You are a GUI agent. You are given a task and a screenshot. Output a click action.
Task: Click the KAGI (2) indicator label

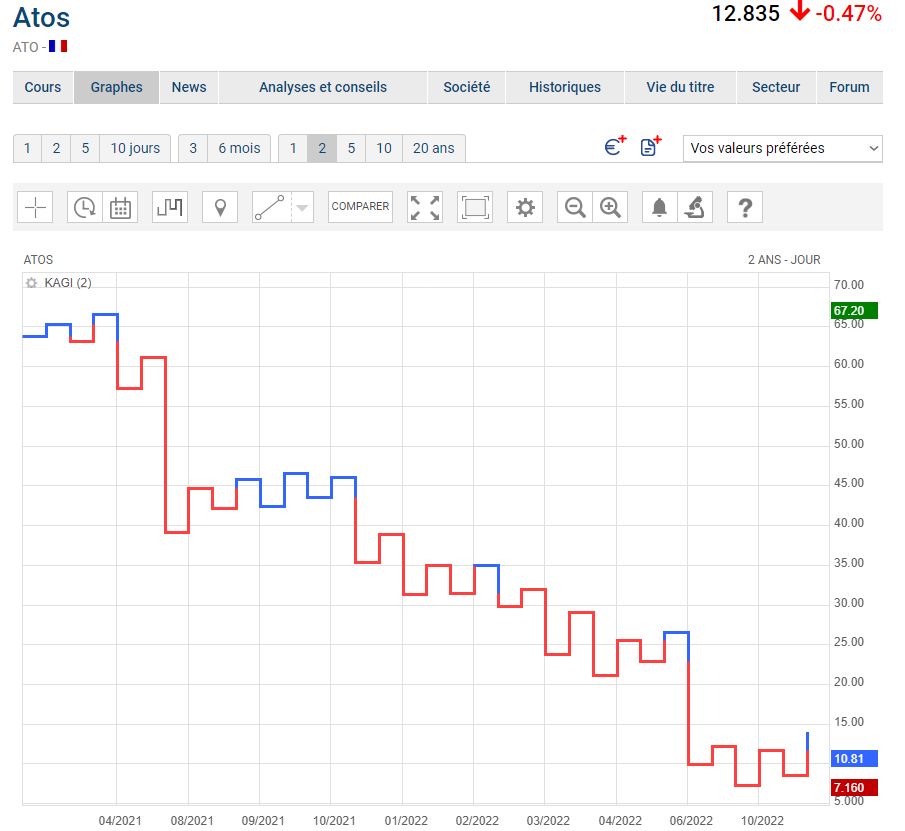pos(68,283)
